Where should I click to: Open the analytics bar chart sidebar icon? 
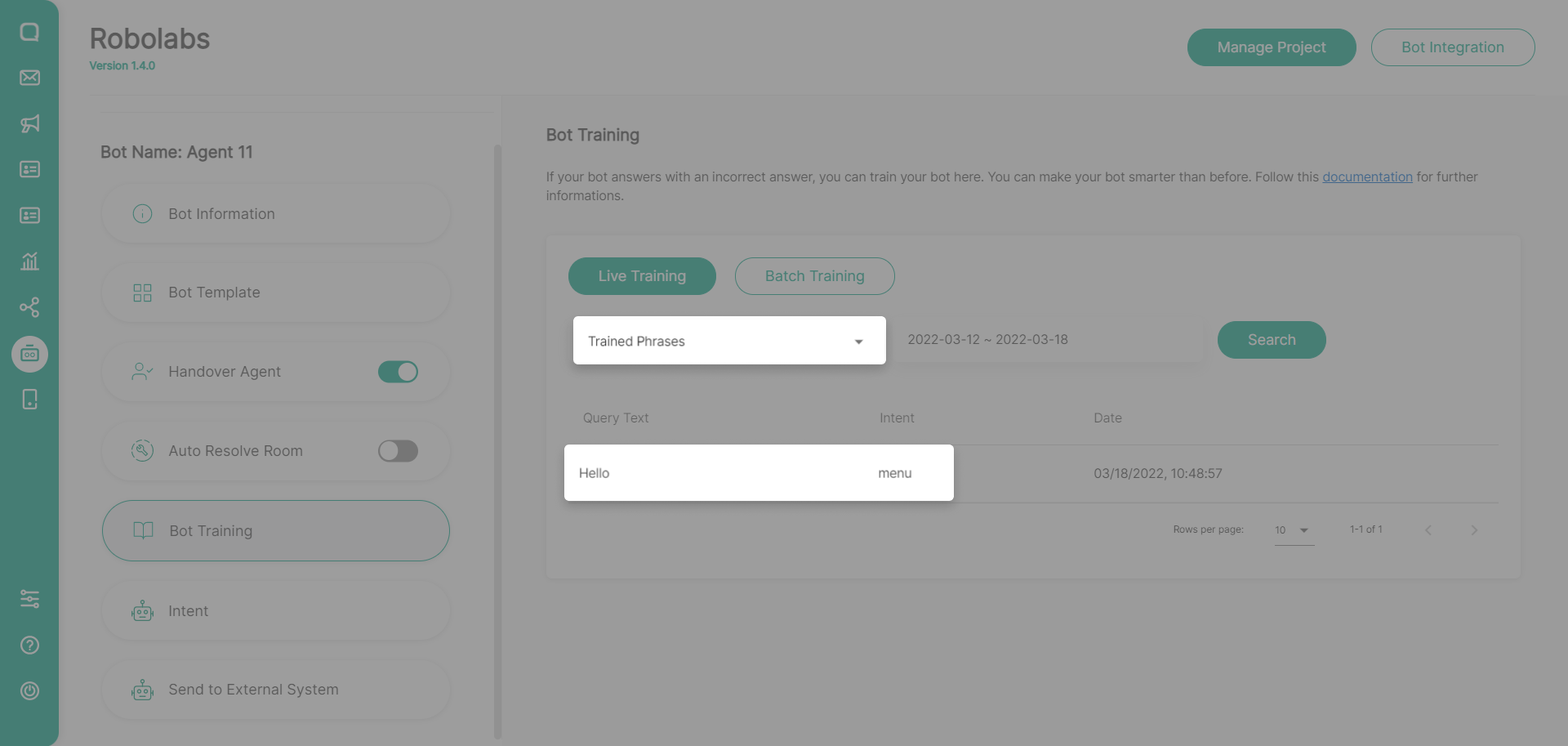coord(29,261)
